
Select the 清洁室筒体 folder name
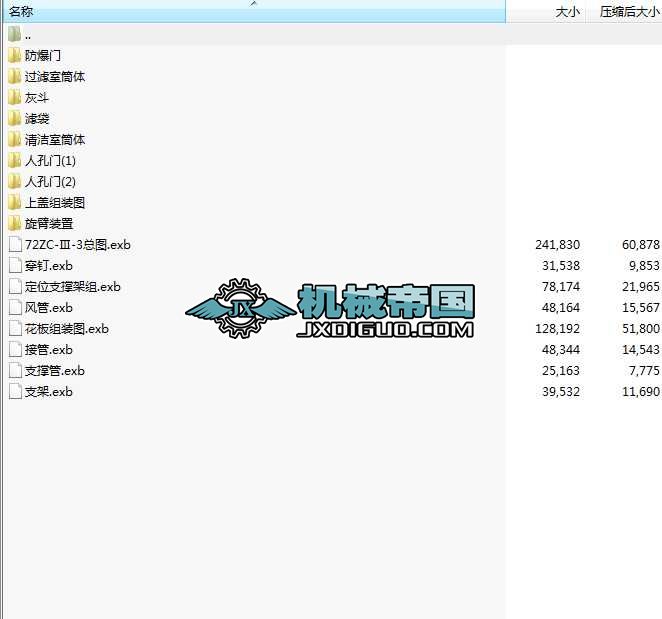tap(55, 139)
